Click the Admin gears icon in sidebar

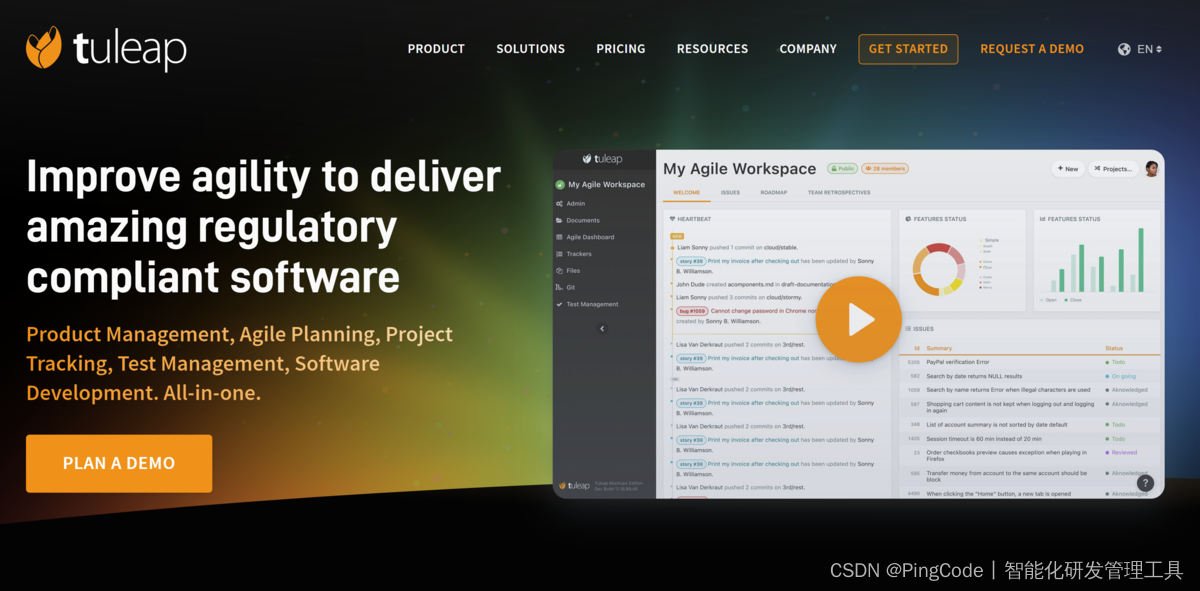(559, 203)
